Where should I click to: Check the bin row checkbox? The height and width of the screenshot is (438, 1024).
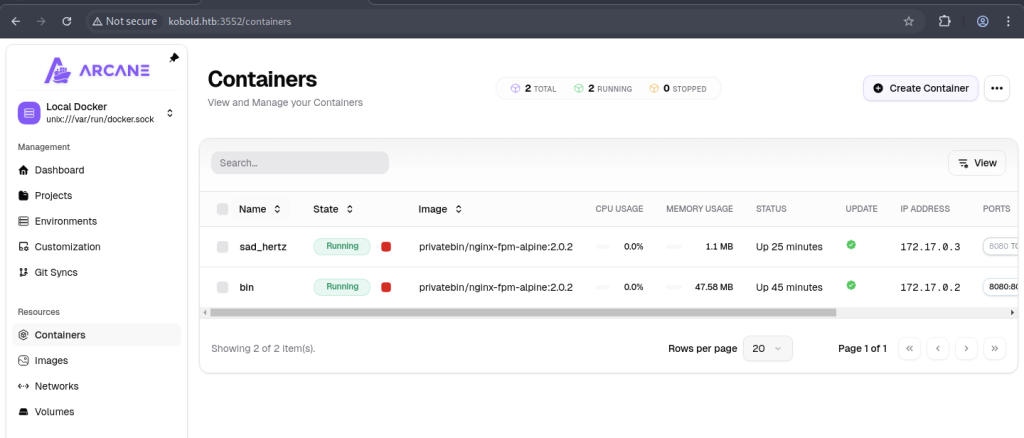coord(223,287)
